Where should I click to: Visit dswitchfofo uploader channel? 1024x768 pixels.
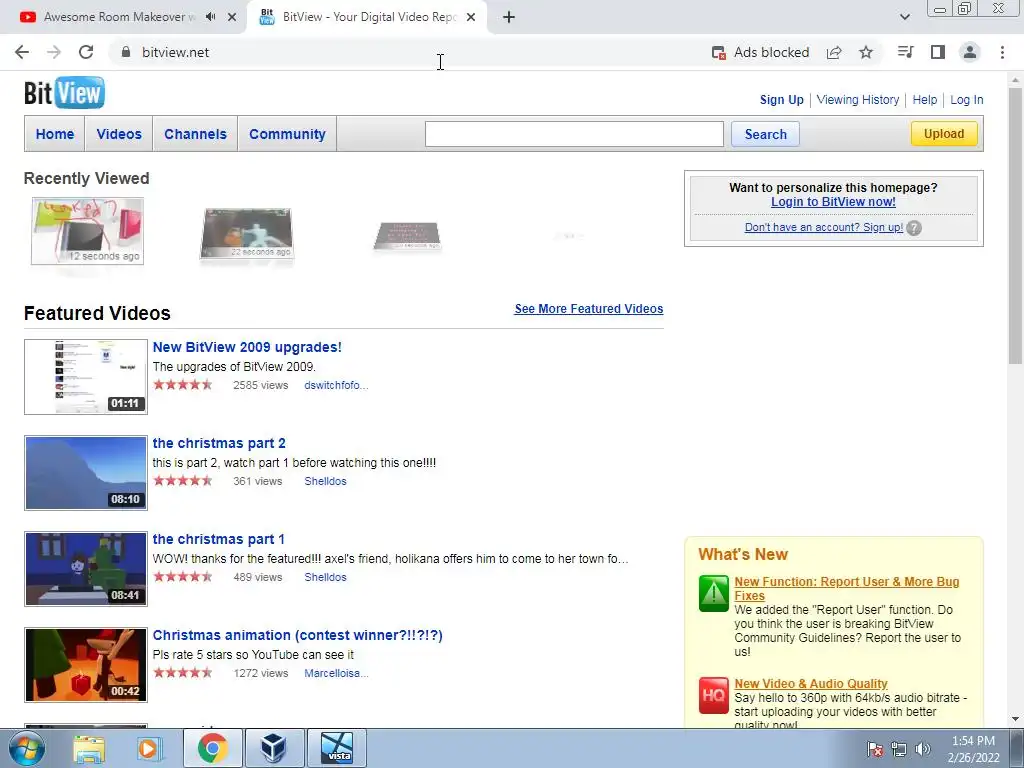[336, 385]
